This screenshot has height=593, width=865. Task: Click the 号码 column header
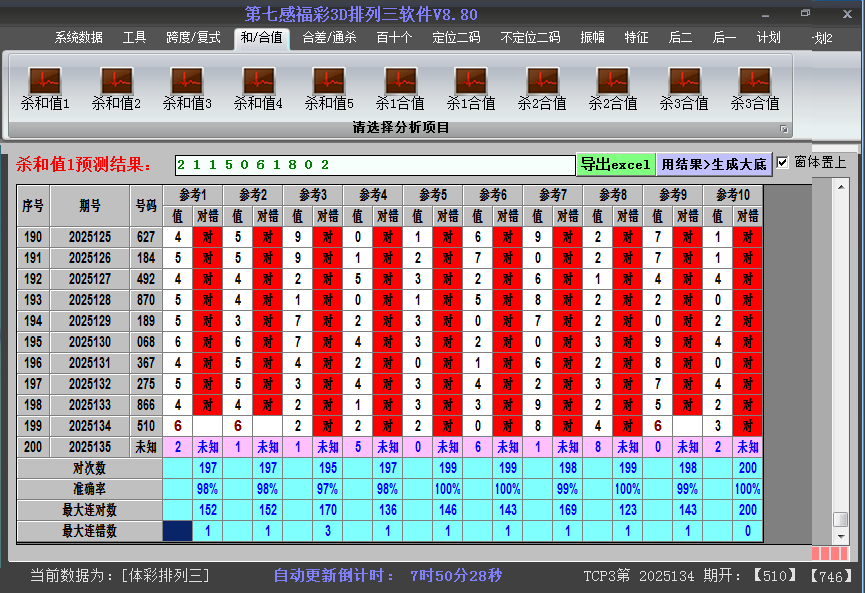point(146,206)
